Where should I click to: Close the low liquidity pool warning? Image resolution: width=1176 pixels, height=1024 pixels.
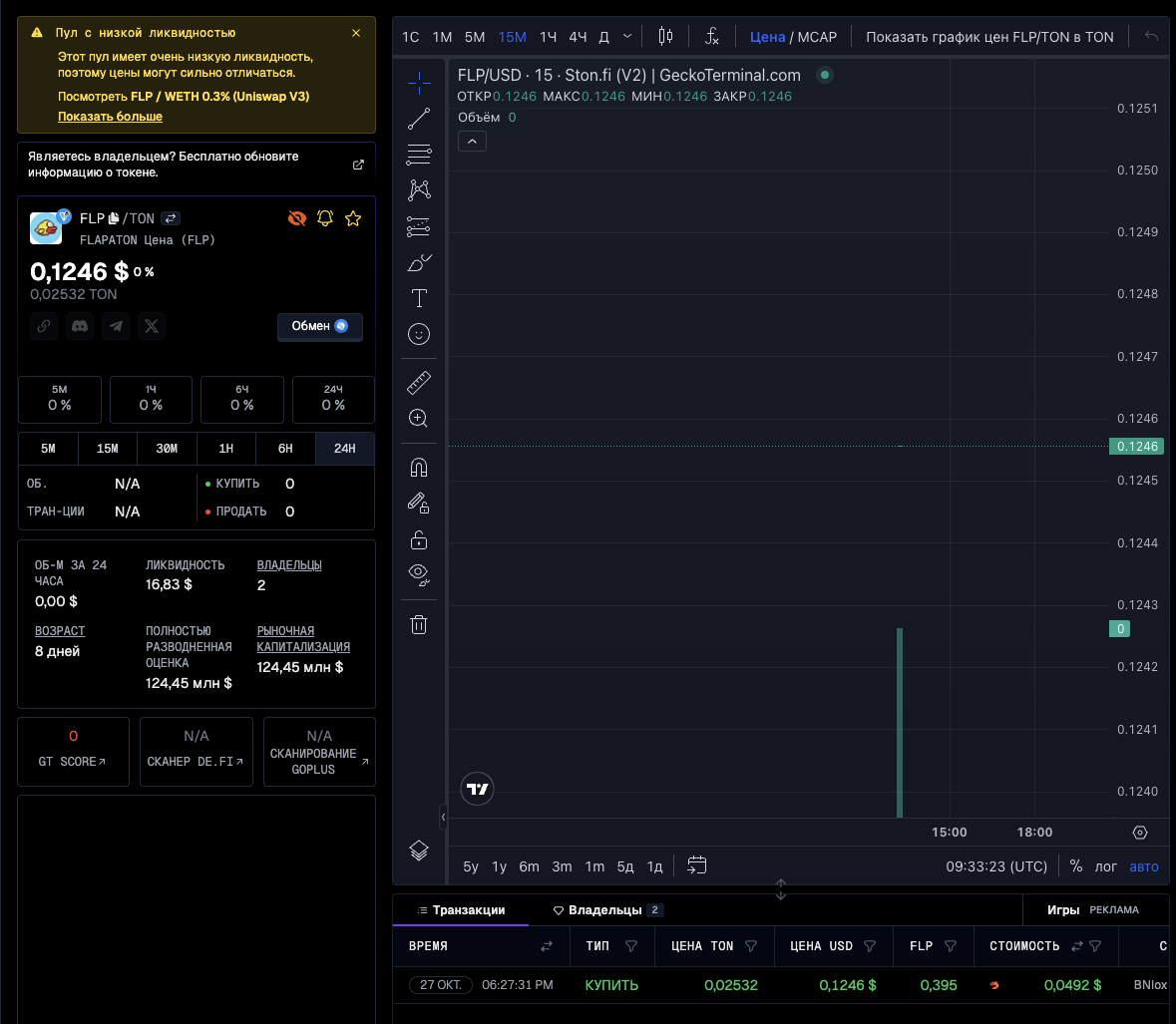pos(356,33)
